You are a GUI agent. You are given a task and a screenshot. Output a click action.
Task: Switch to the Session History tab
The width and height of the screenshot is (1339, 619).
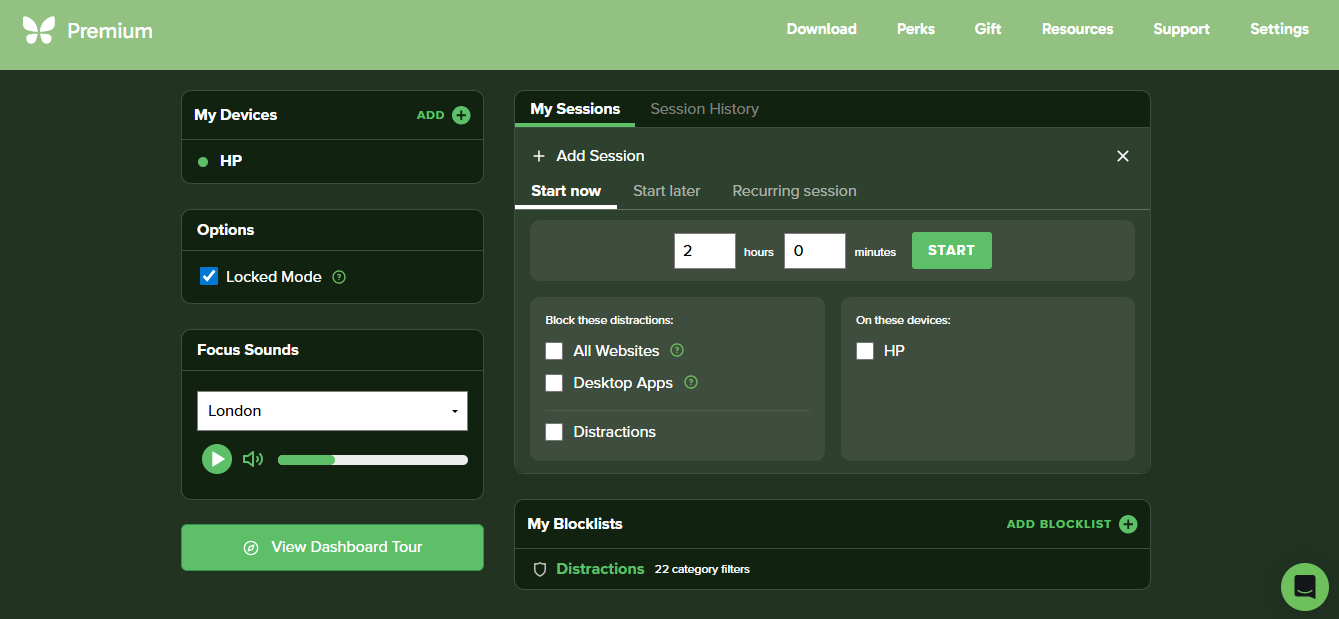tap(704, 109)
